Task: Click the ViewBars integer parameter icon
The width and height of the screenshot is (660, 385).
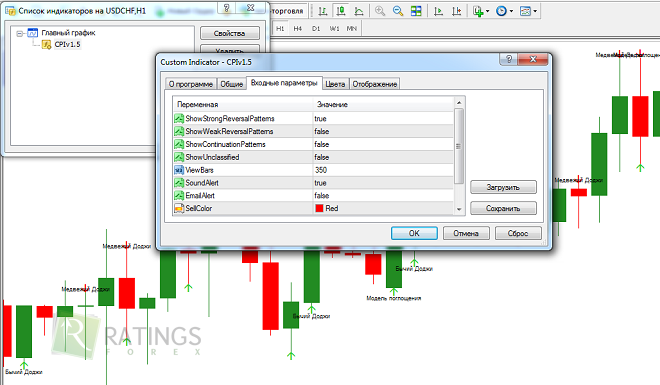Action: pyautogui.click(x=179, y=170)
